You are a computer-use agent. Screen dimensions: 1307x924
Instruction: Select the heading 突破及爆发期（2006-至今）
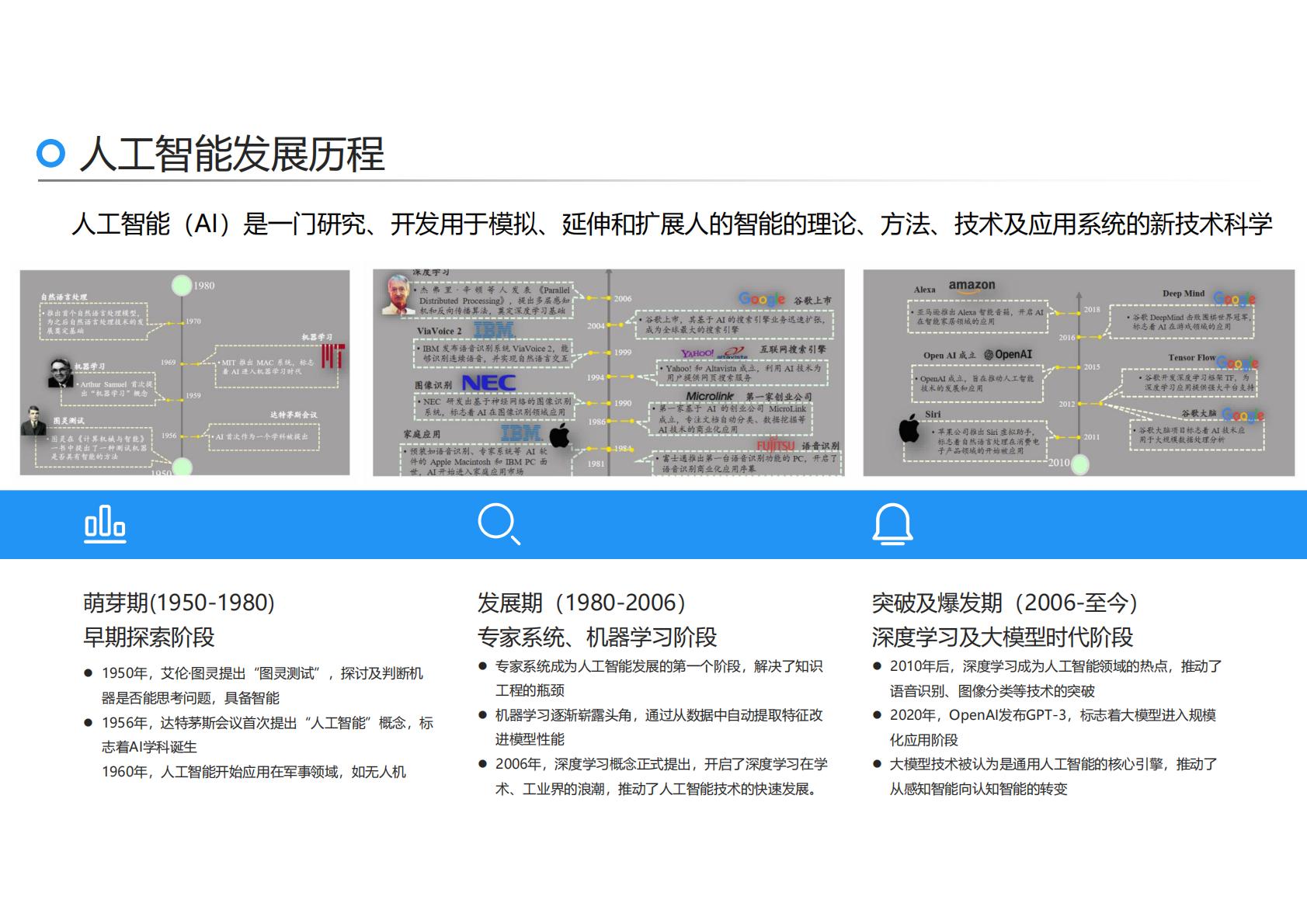click(x=1005, y=601)
